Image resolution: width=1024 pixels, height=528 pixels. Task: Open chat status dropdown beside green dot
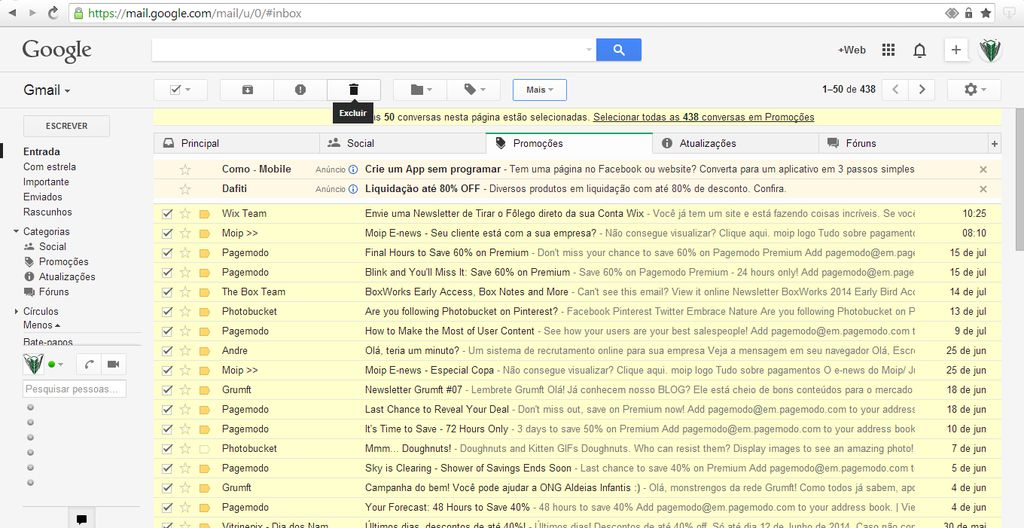(x=61, y=364)
